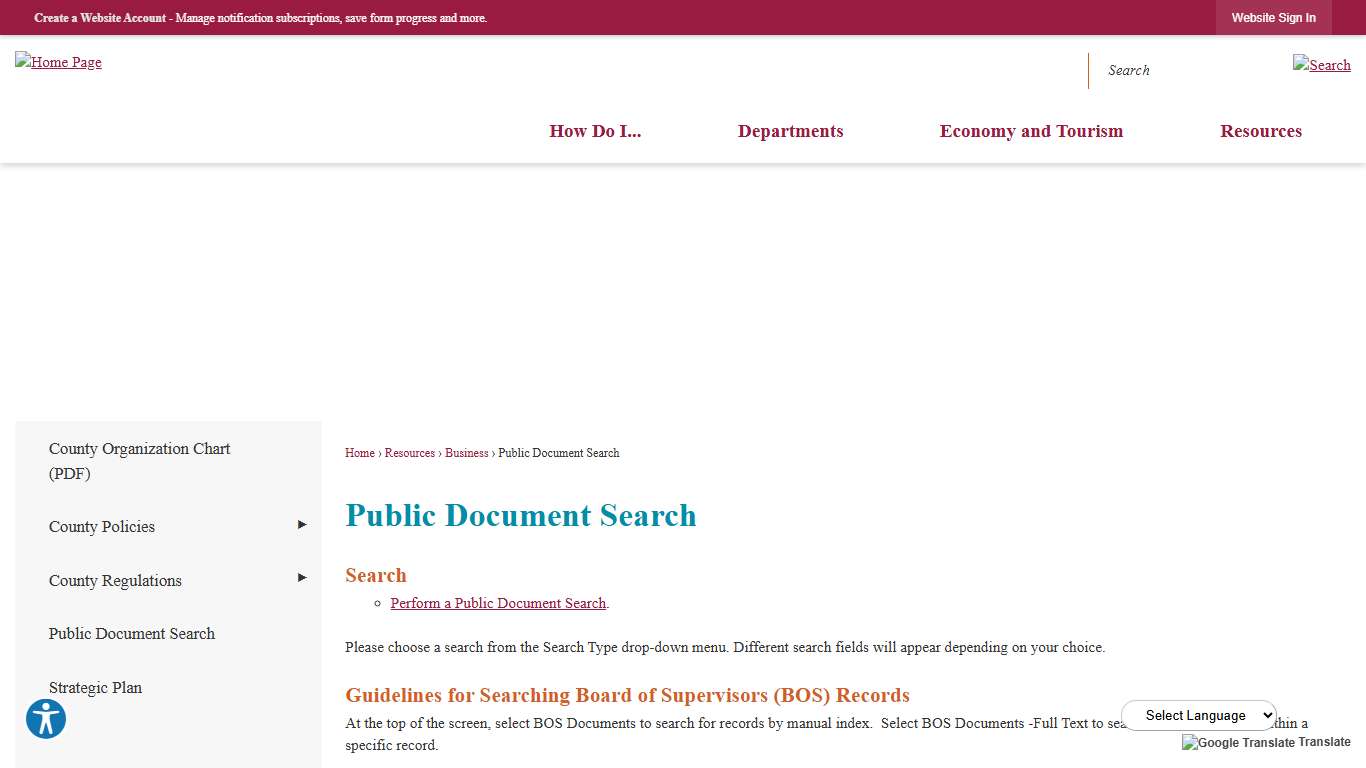
Task: Click the Home breadcrumb link
Action: (359, 453)
